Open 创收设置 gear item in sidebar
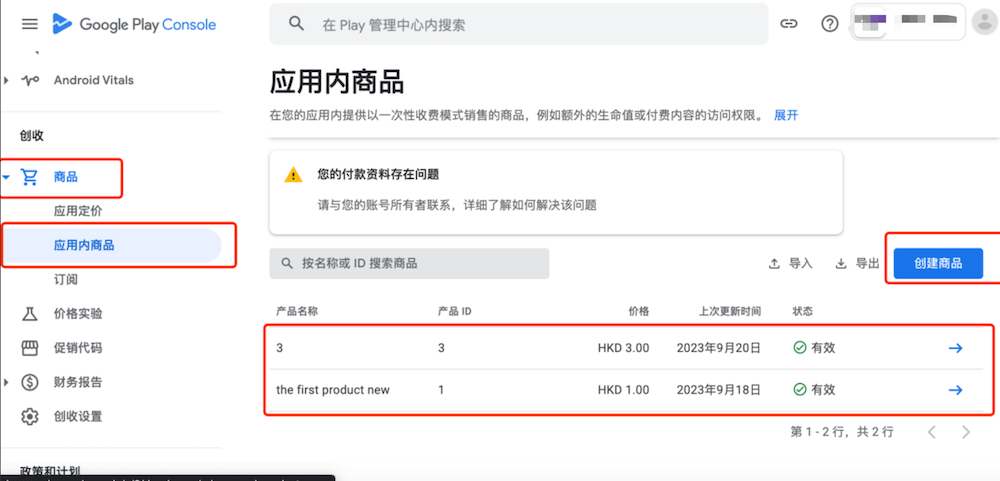Screen dimensions: 1000x481 coord(78,416)
